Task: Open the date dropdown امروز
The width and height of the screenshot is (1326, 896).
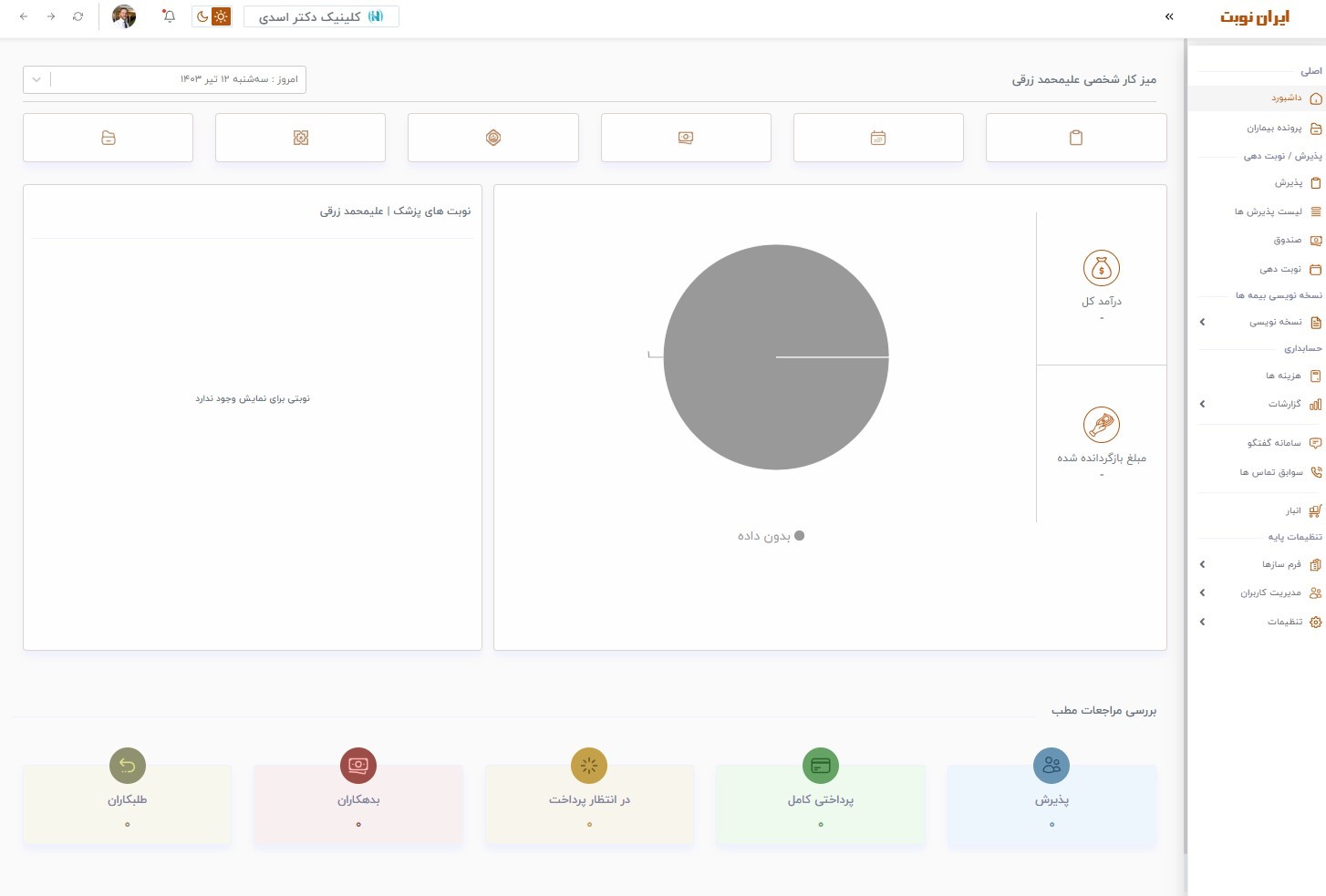Action: [x=164, y=79]
